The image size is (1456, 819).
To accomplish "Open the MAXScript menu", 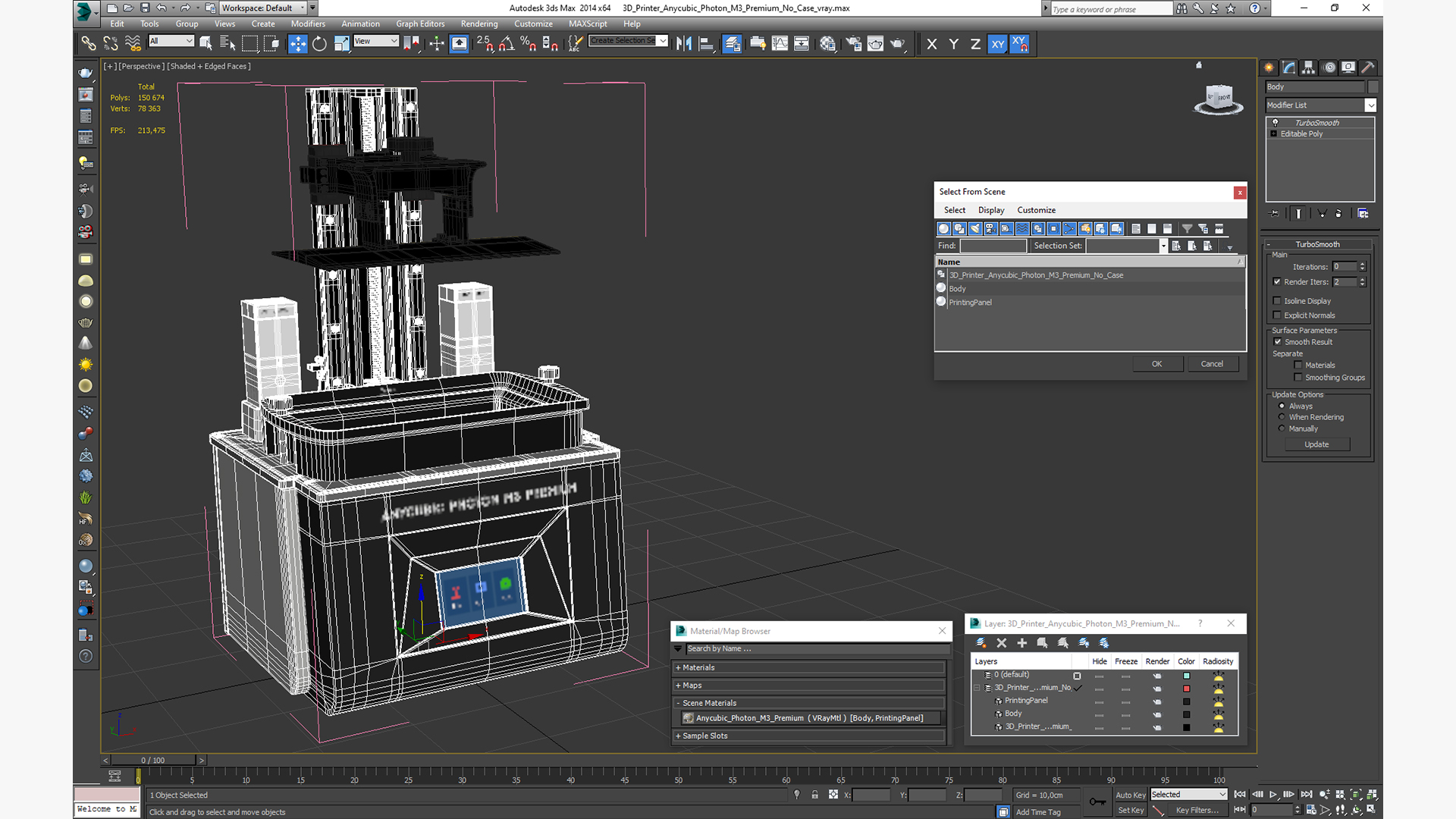I will tap(588, 24).
